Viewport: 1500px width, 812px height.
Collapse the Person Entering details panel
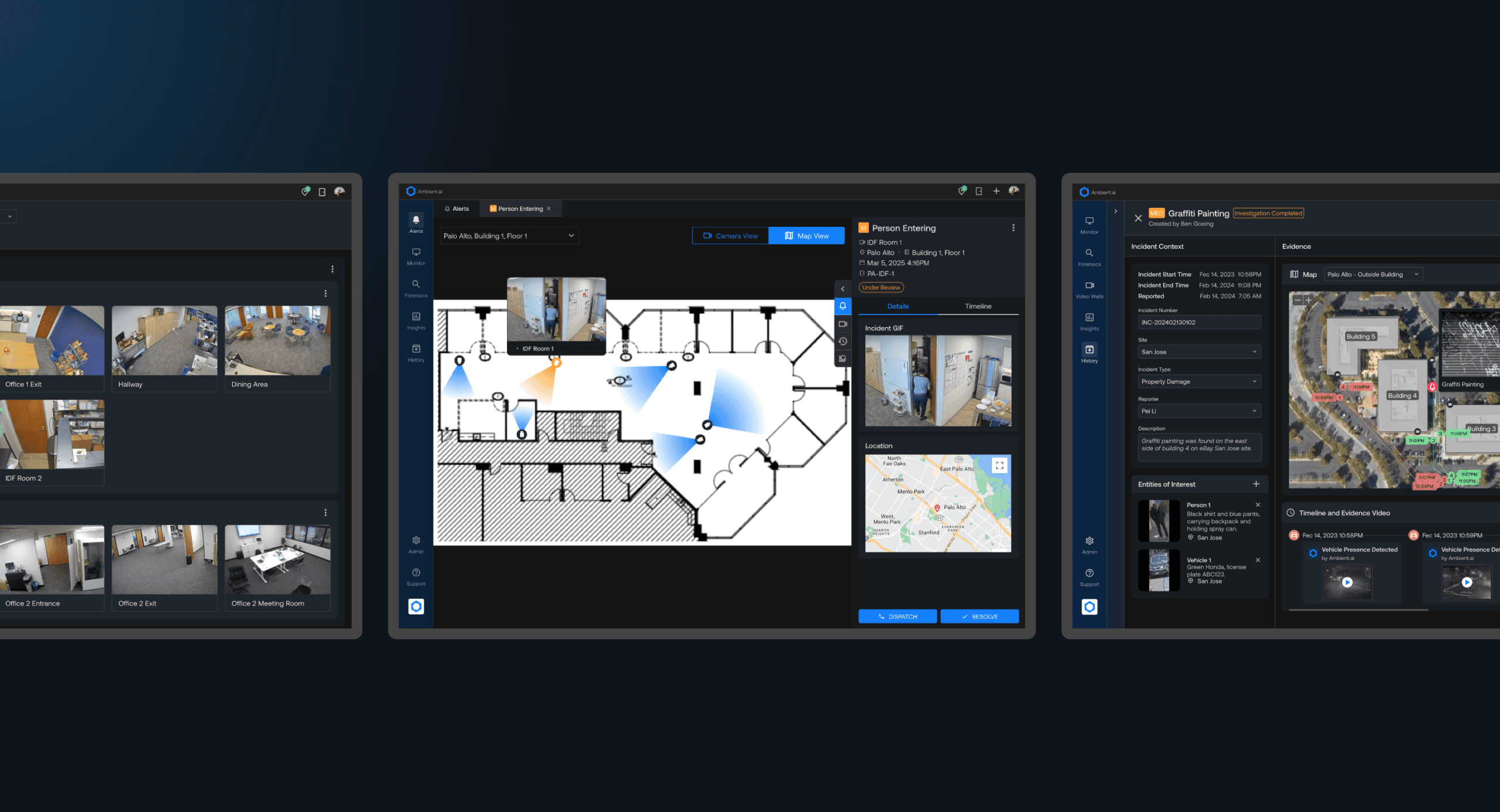pyautogui.click(x=842, y=289)
